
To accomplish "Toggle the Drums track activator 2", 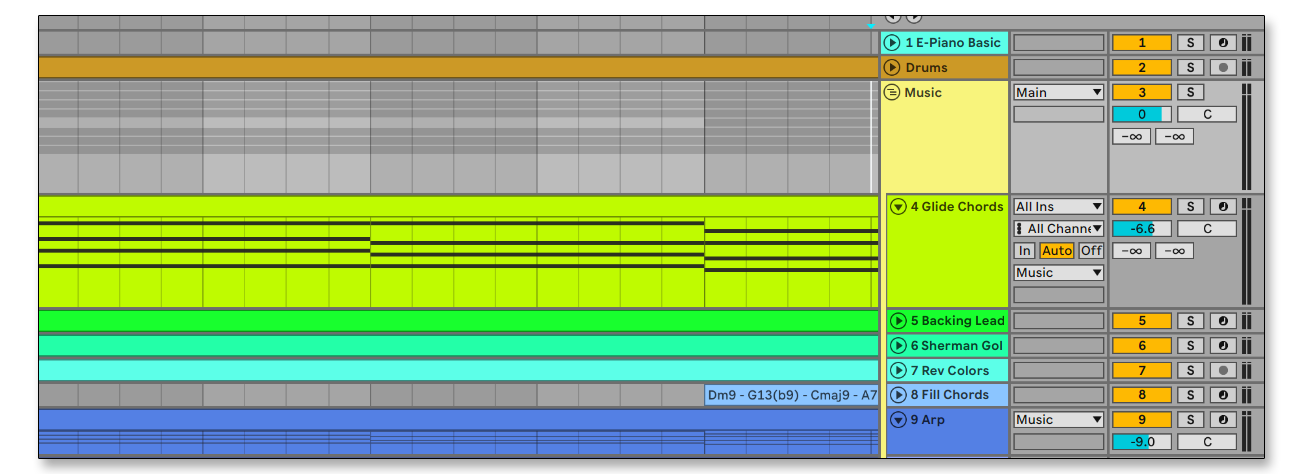I will tap(1141, 68).
